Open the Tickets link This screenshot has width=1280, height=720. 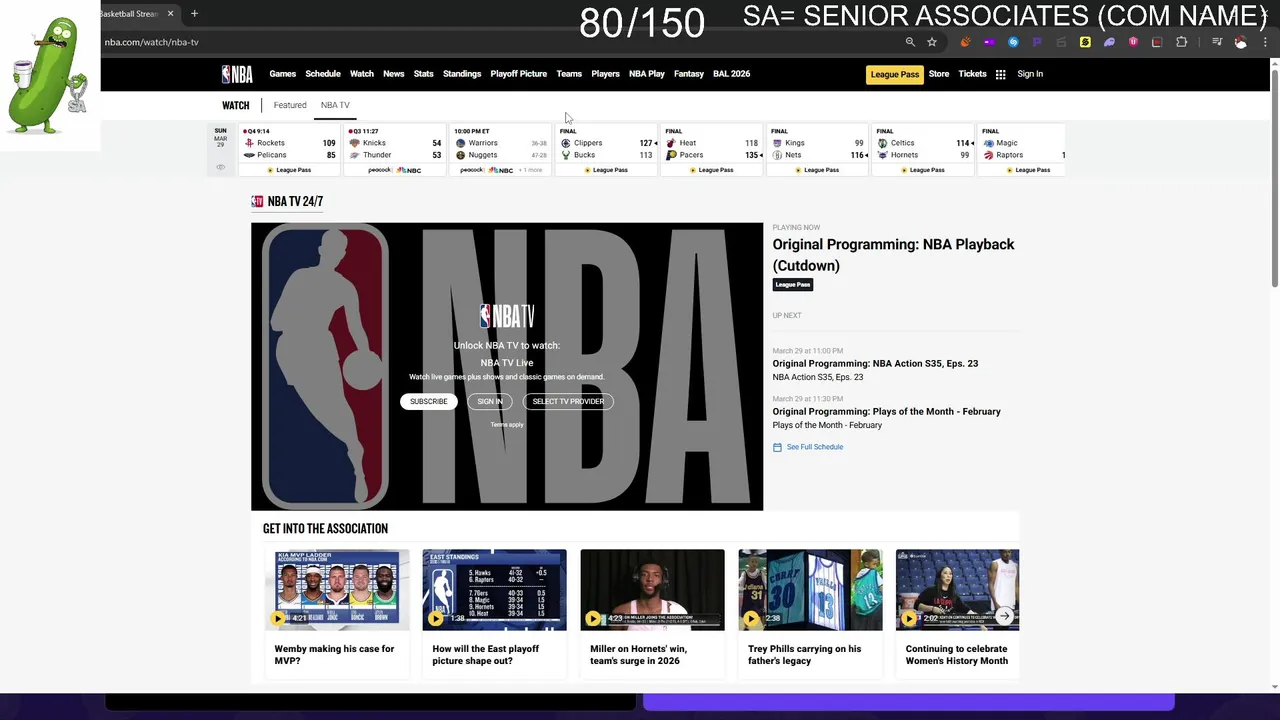tap(972, 74)
